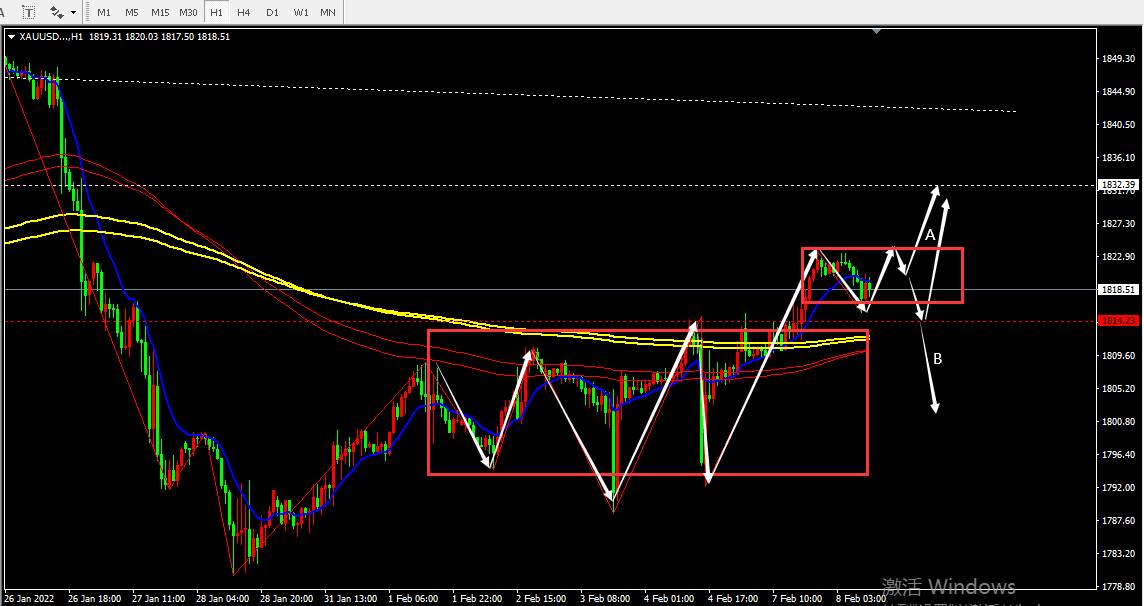The width and height of the screenshot is (1144, 606).
Task: Switch chart to W1 weekly timeframe
Action: 301,12
